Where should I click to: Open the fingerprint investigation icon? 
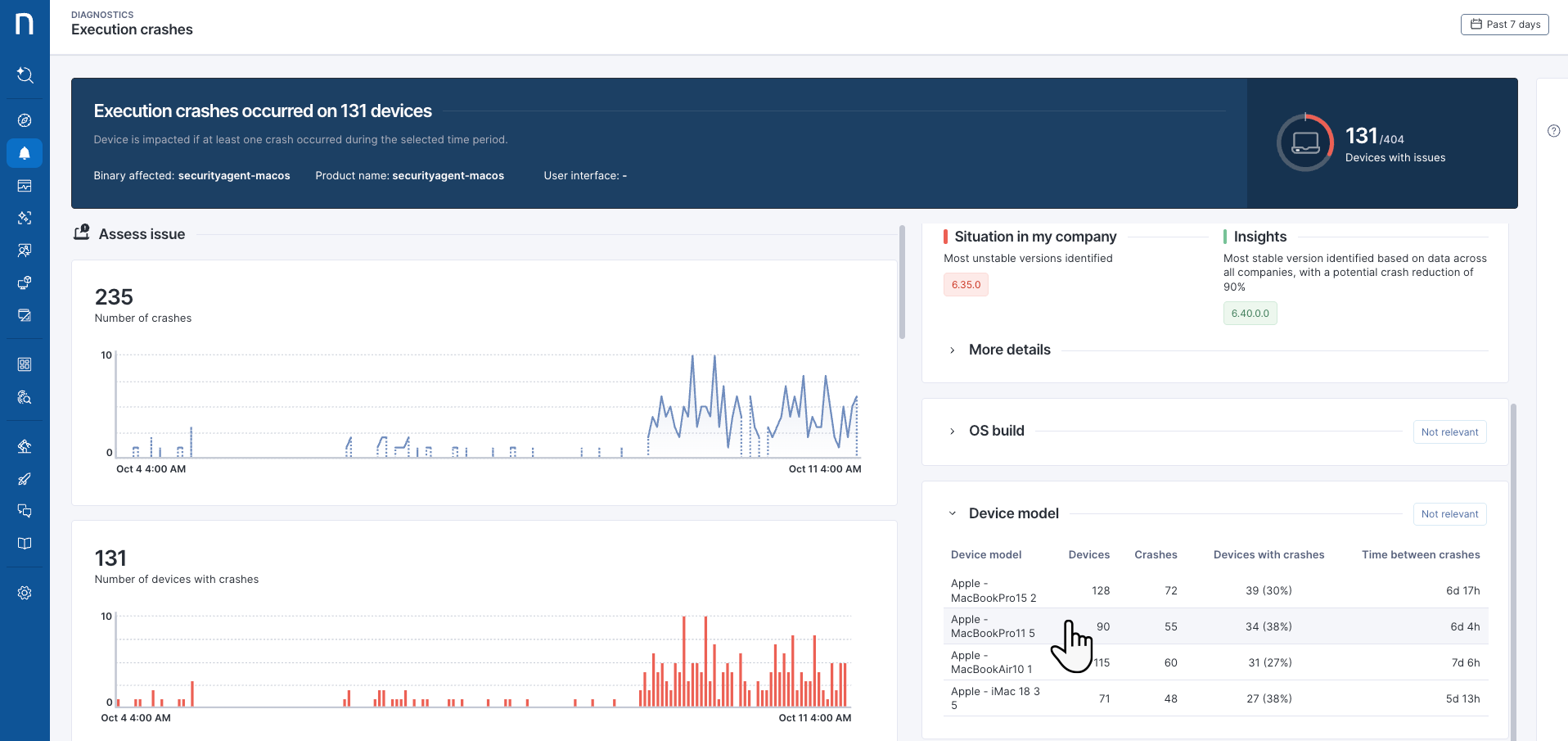[x=25, y=397]
